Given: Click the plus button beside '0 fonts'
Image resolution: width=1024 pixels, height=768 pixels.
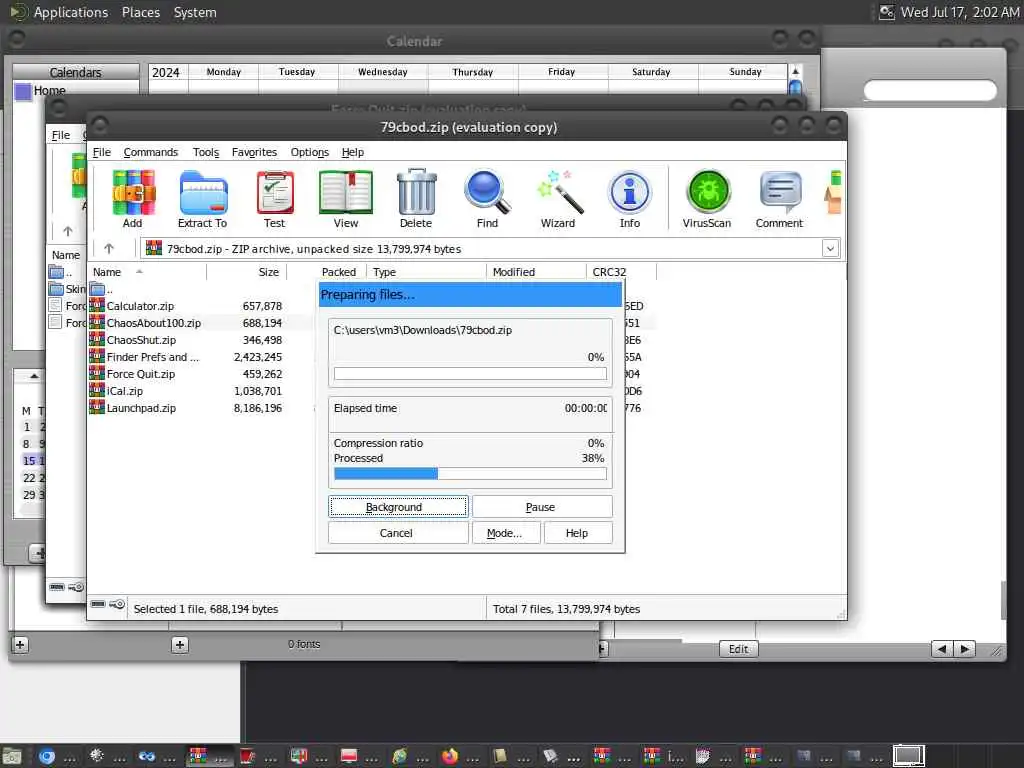Looking at the screenshot, I should (x=180, y=645).
